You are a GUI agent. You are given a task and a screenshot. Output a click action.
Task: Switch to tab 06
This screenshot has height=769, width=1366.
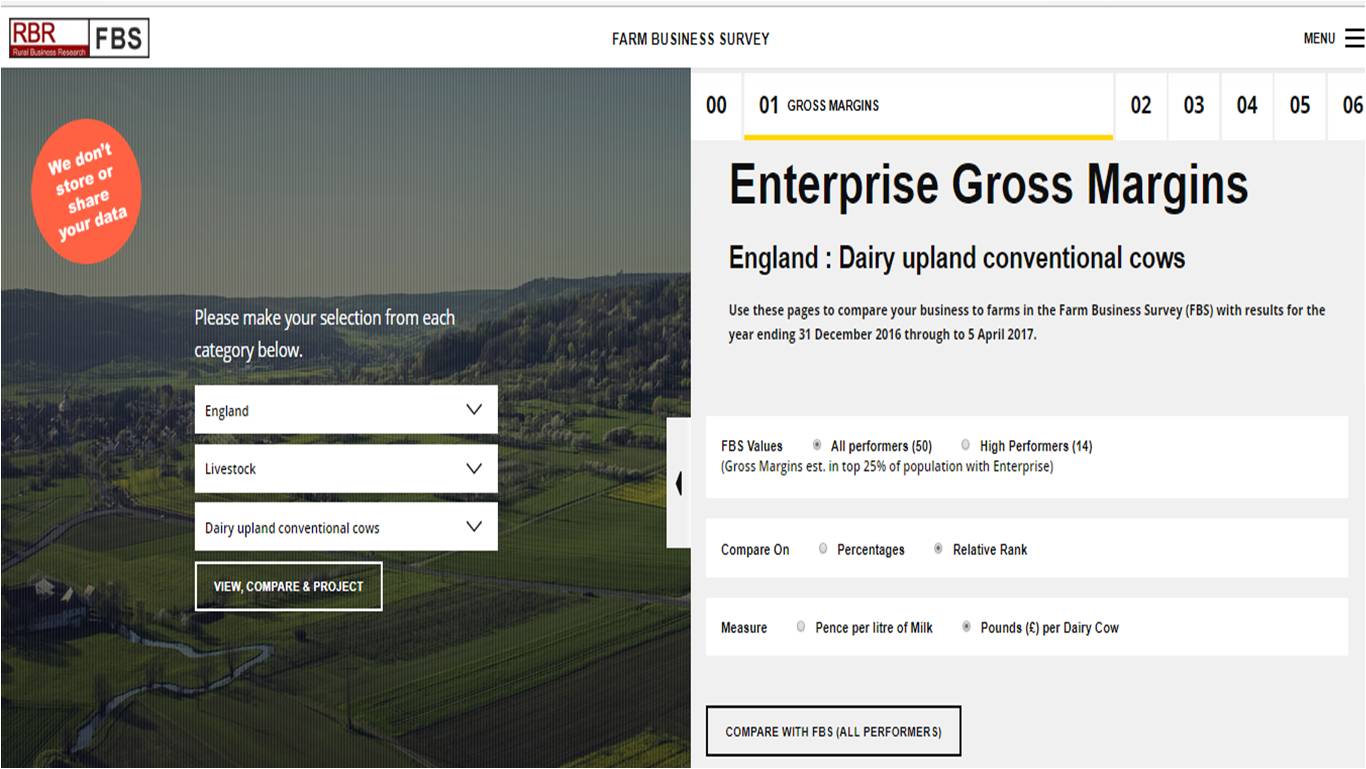1348,105
